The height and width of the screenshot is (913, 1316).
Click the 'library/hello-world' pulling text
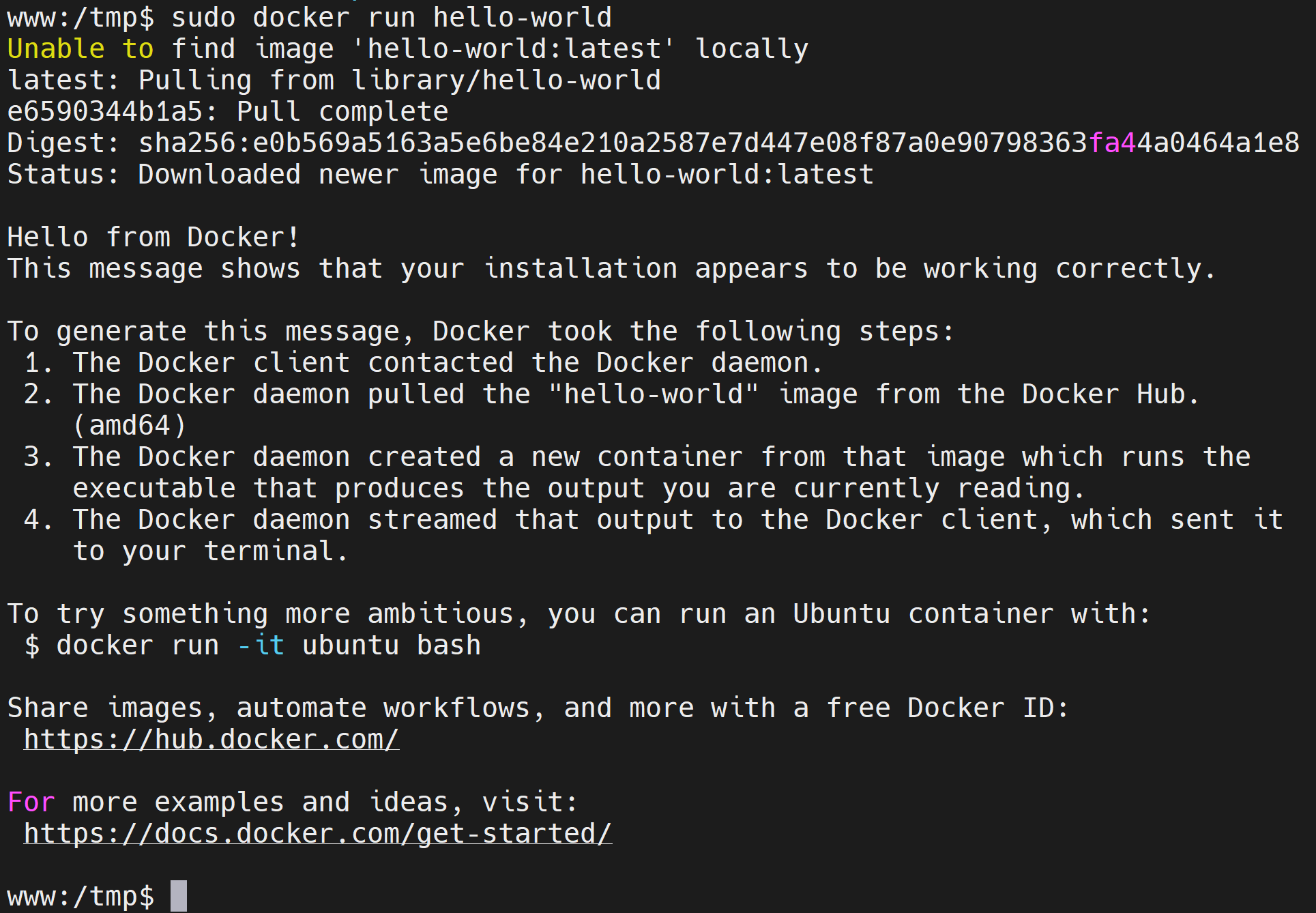tap(507, 81)
